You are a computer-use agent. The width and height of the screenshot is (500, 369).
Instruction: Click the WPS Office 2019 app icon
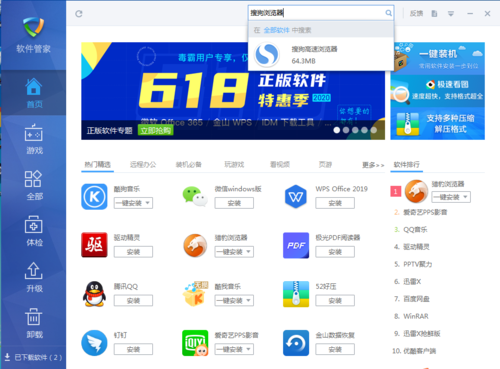[296, 197]
